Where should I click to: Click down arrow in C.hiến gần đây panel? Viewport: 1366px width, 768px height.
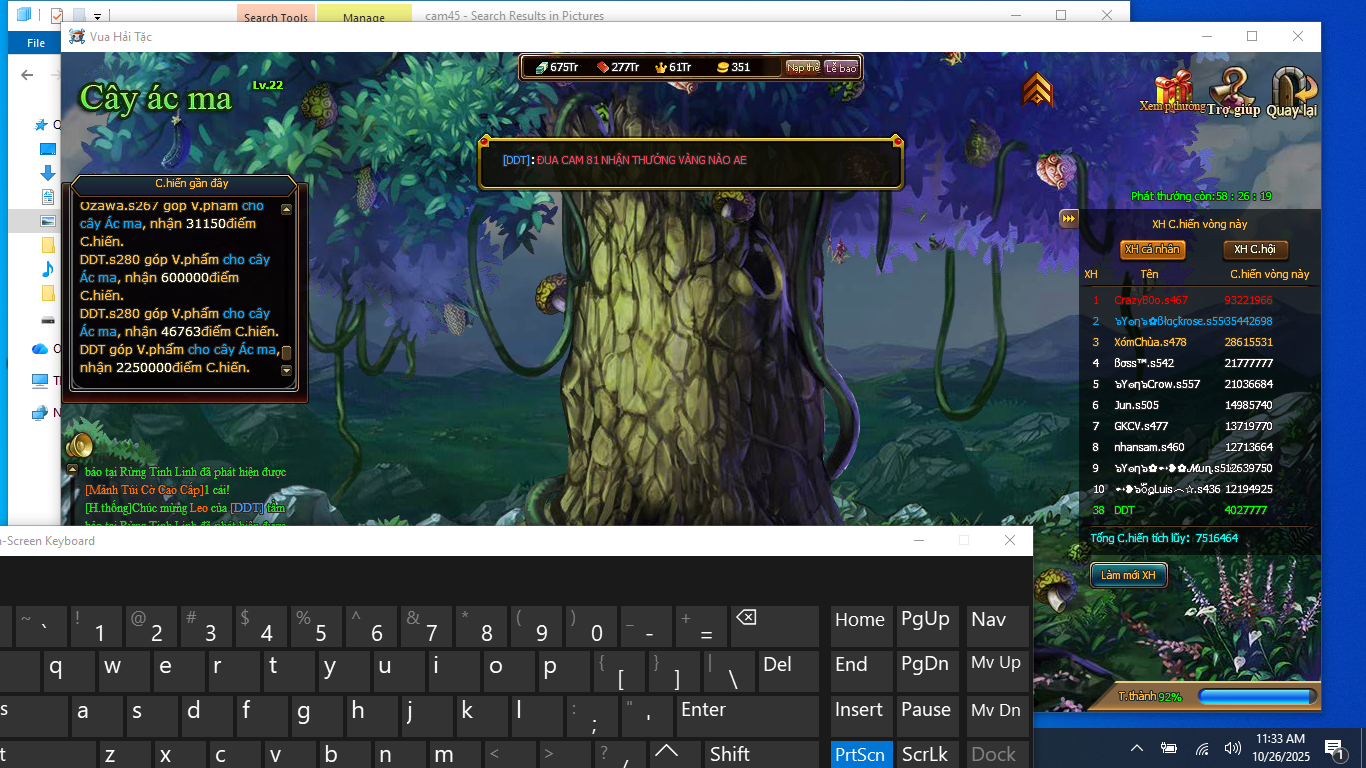coord(287,370)
